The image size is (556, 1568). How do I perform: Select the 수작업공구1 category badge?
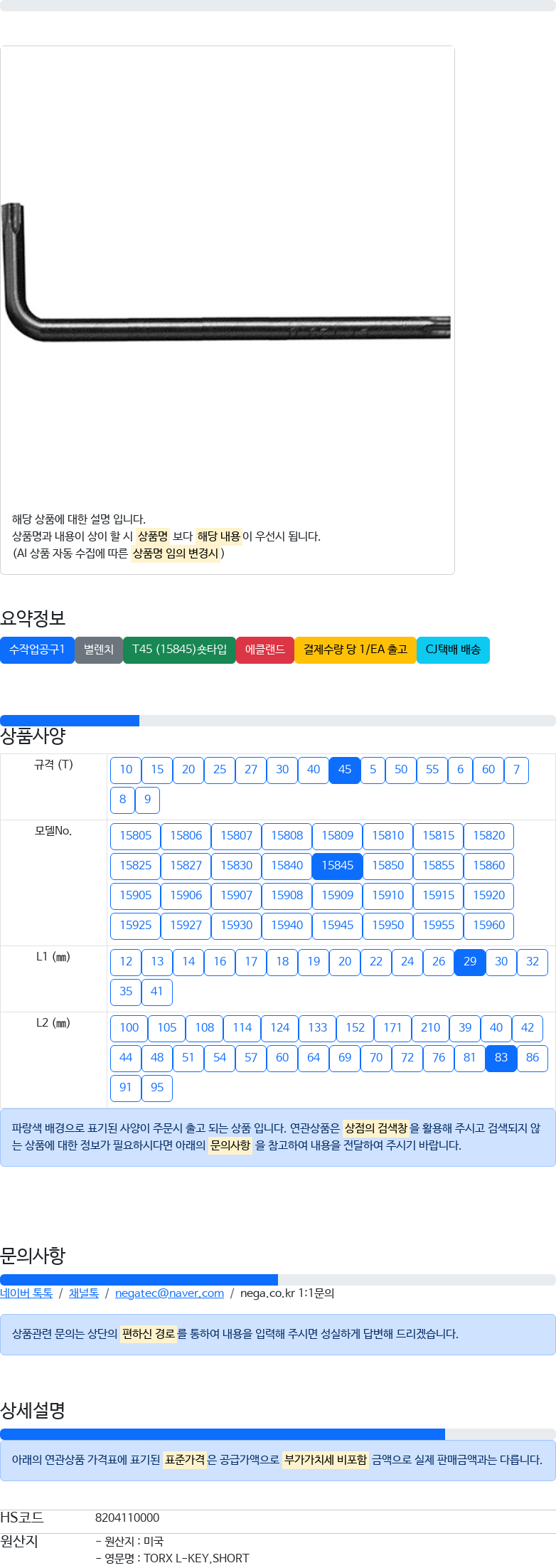pos(37,650)
